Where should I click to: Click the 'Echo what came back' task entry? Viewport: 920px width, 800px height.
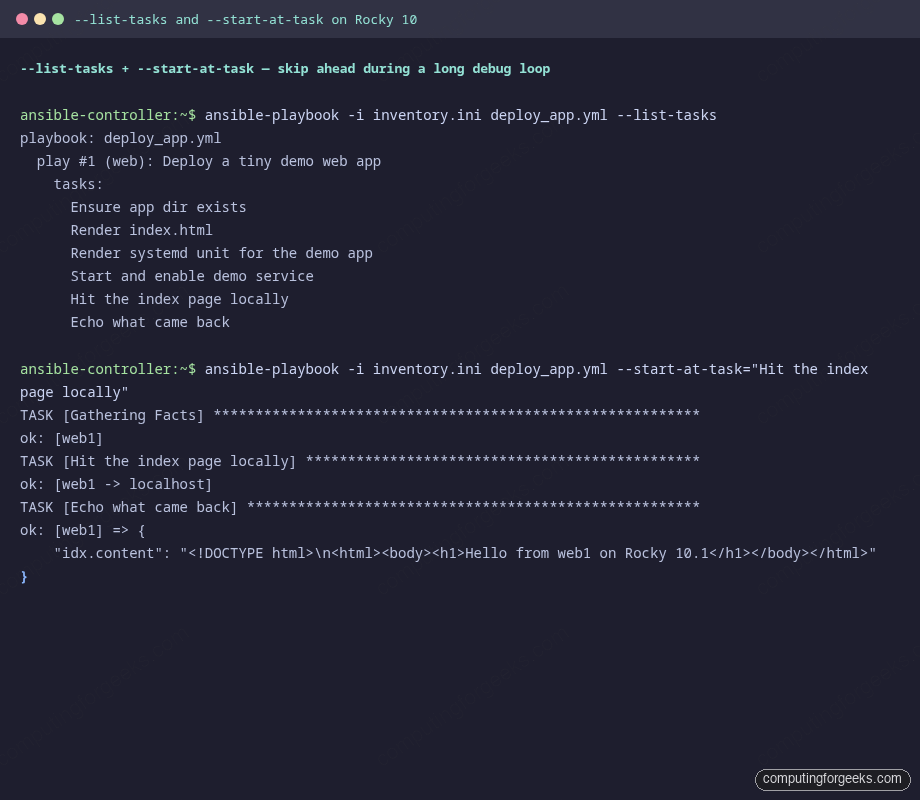[149, 322]
